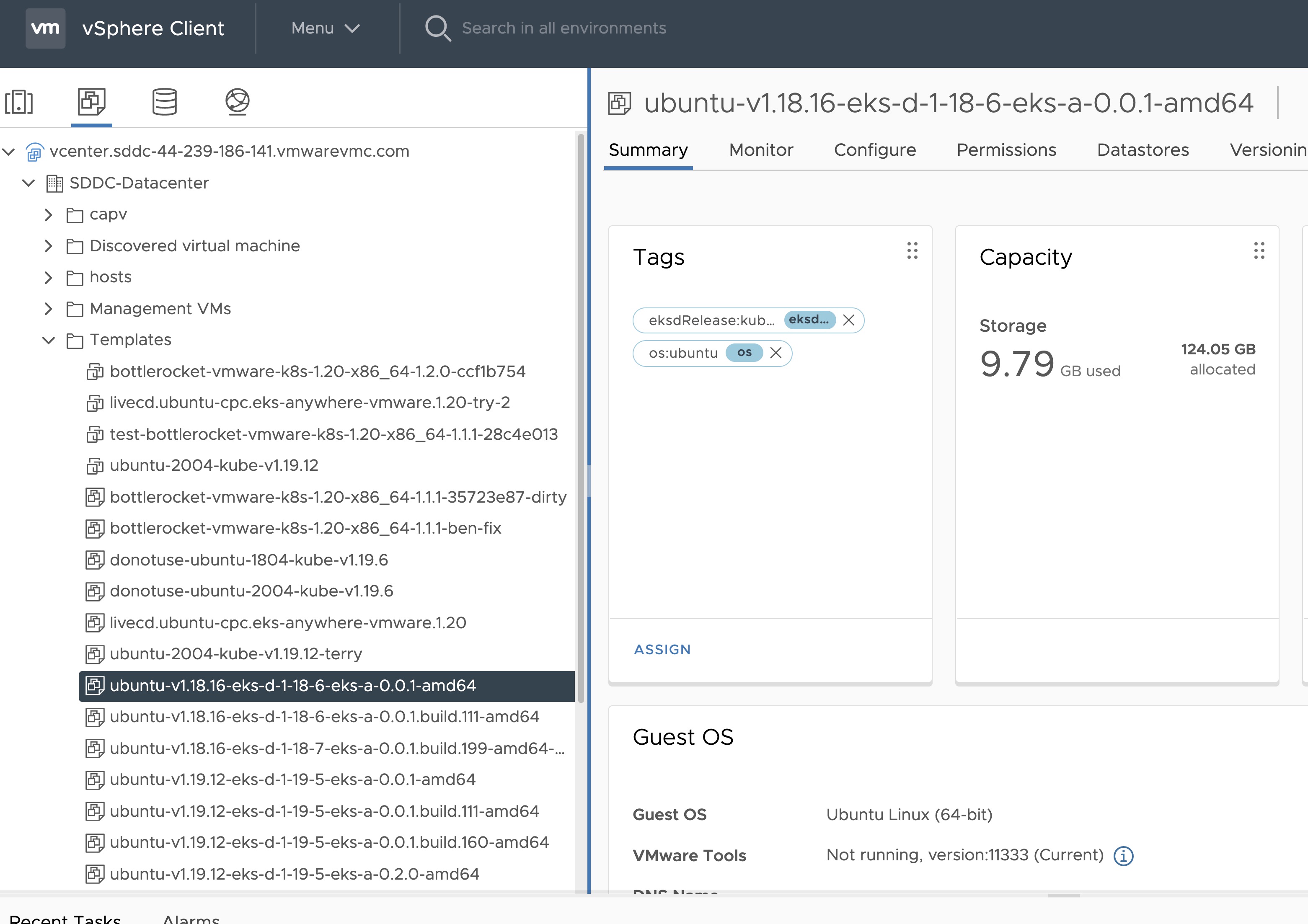Remove the os:ubuntu tag

pos(775,353)
